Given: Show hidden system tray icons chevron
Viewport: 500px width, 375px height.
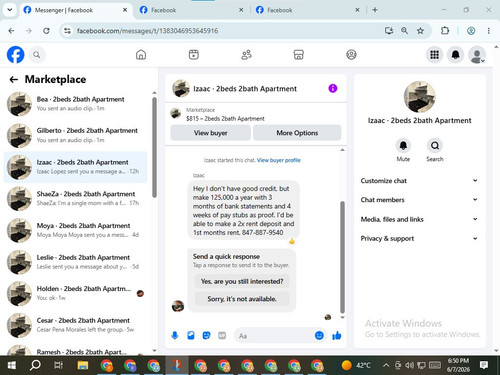Looking at the screenshot, I should (386, 365).
